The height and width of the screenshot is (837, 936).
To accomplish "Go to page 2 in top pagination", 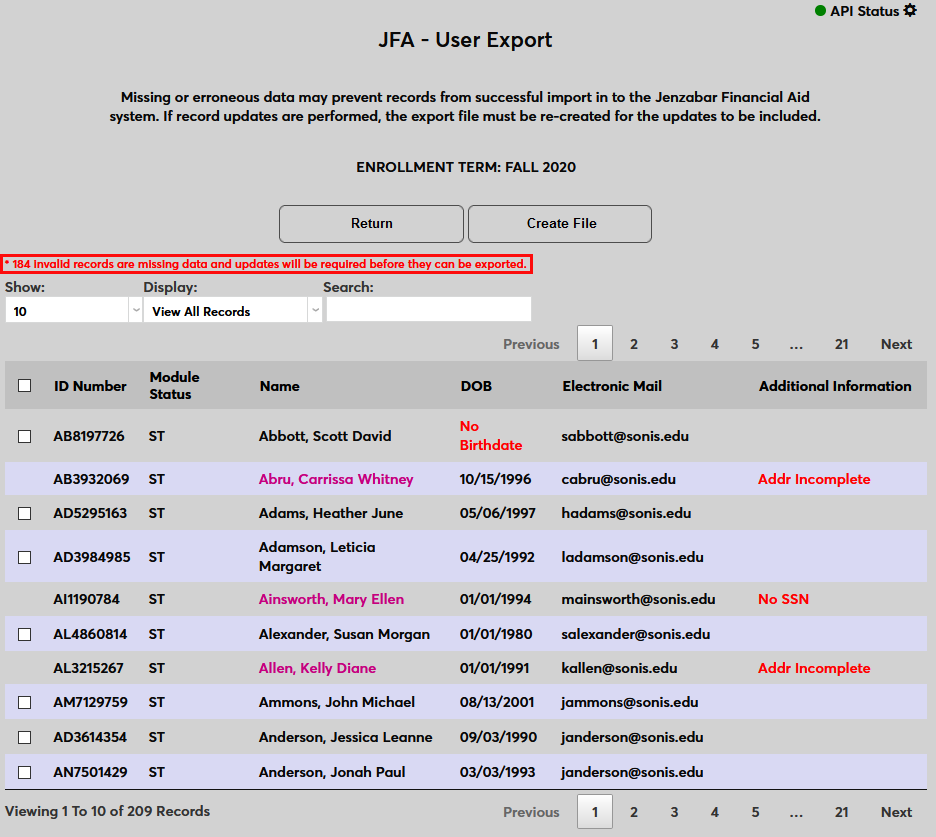I will point(634,344).
